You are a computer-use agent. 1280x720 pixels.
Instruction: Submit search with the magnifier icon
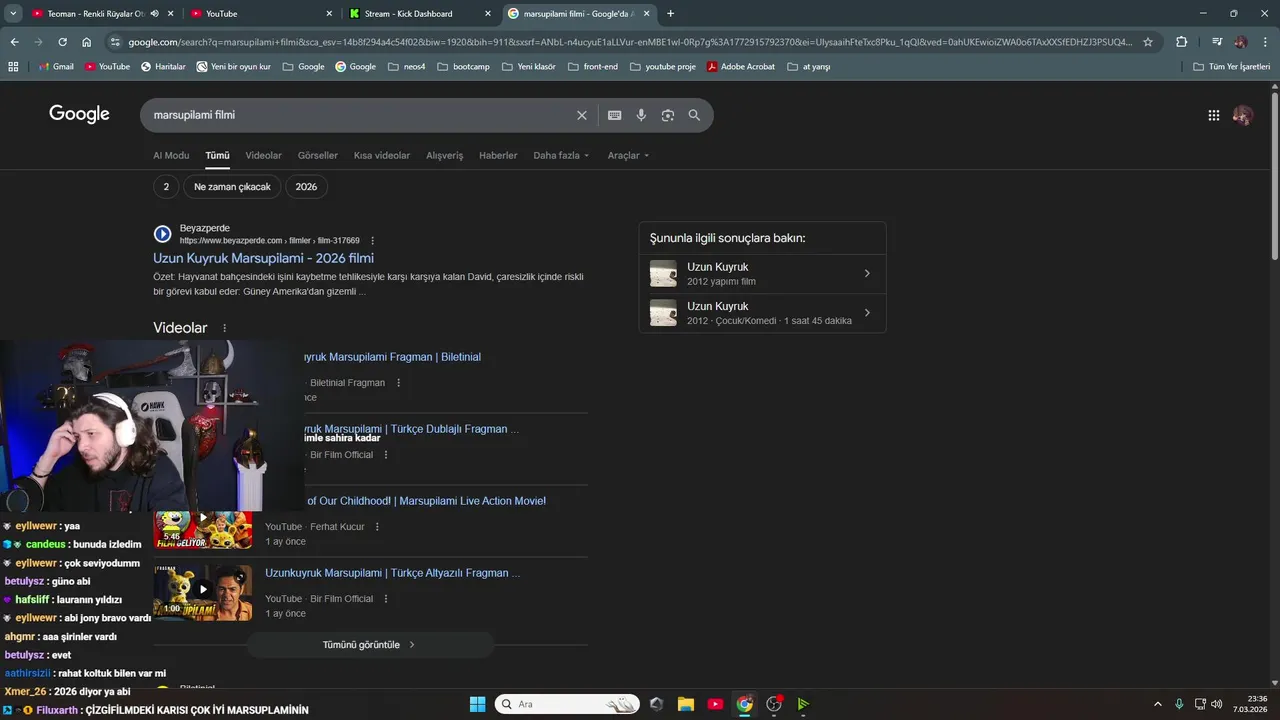click(x=694, y=115)
